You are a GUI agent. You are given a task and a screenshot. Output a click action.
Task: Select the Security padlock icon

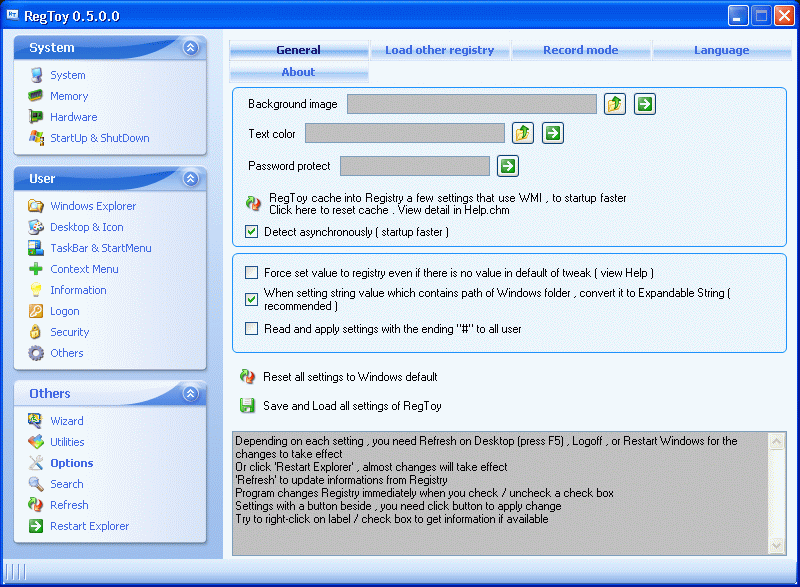[36, 332]
